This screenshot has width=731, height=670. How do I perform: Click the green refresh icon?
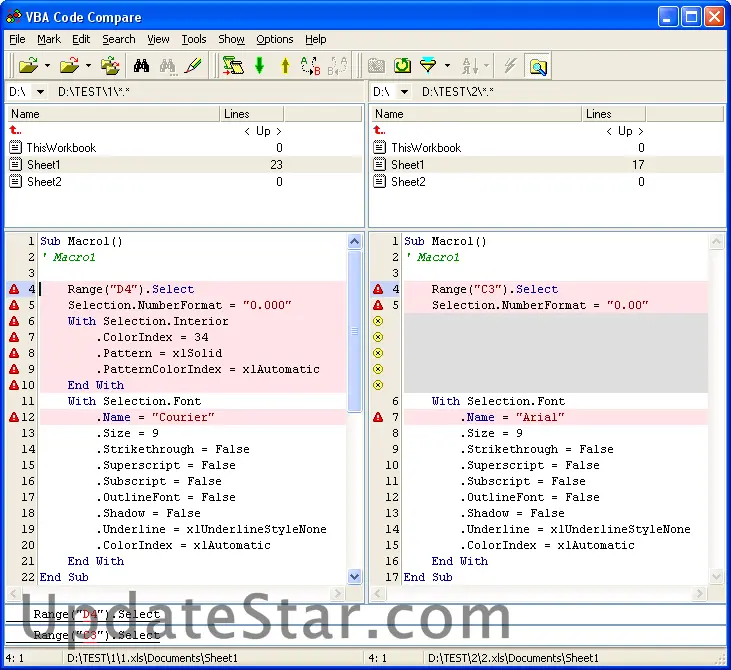(x=402, y=66)
